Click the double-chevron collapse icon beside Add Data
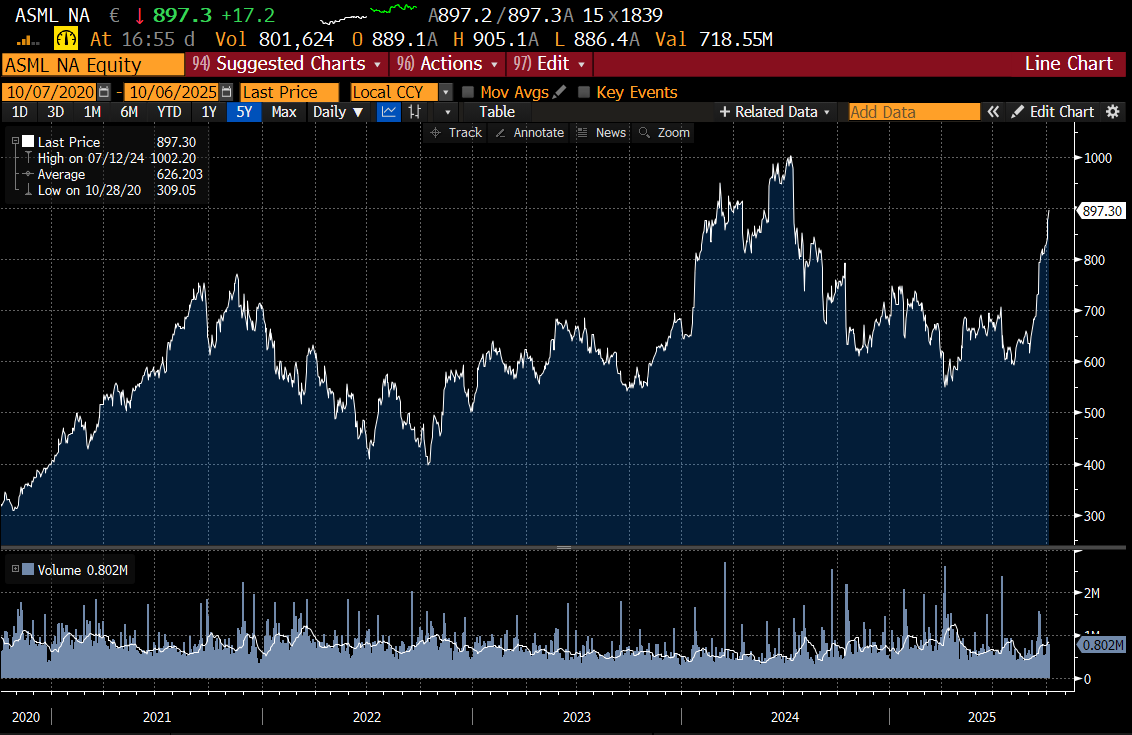This screenshot has height=735, width=1132. 993,112
